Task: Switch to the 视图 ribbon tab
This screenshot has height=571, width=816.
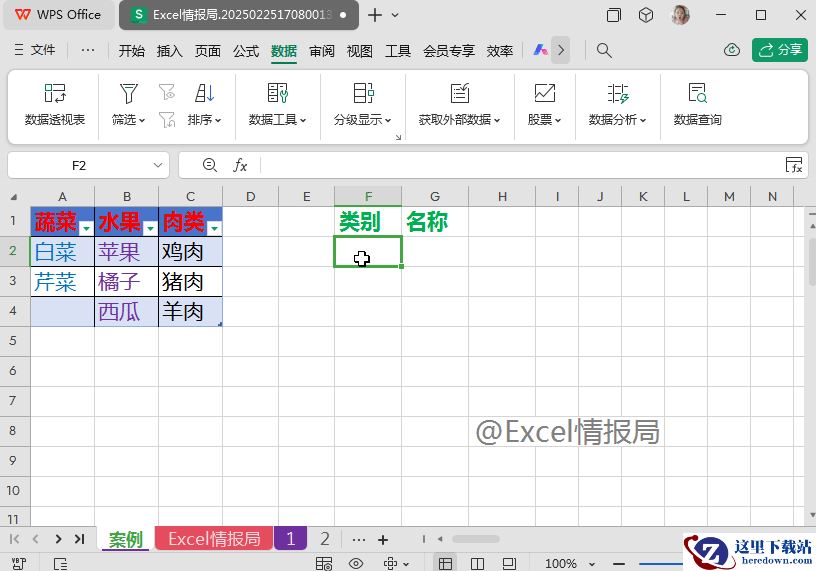Action: click(360, 50)
